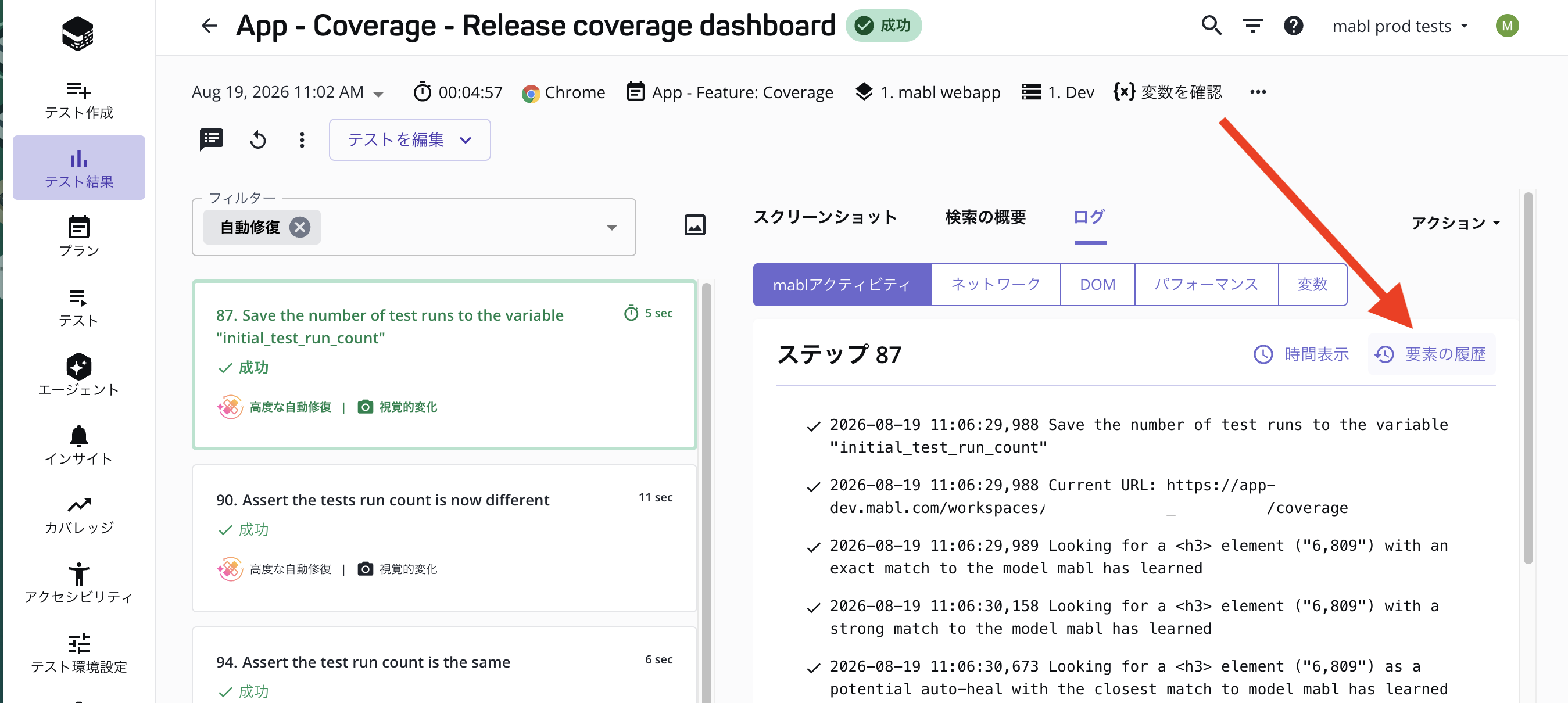Open テスト環境設定 in the sidebar
Image resolution: width=1568 pixels, height=703 pixels.
click(x=78, y=653)
